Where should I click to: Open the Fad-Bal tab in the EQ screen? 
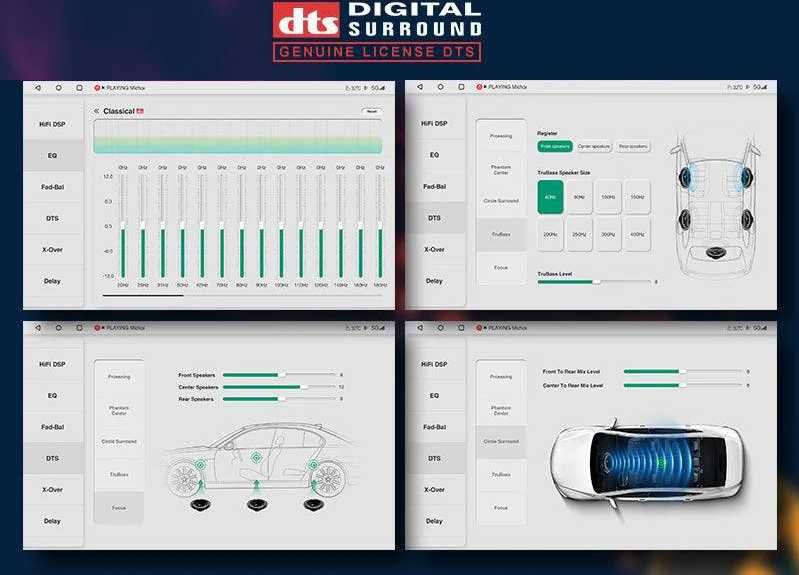coord(52,187)
